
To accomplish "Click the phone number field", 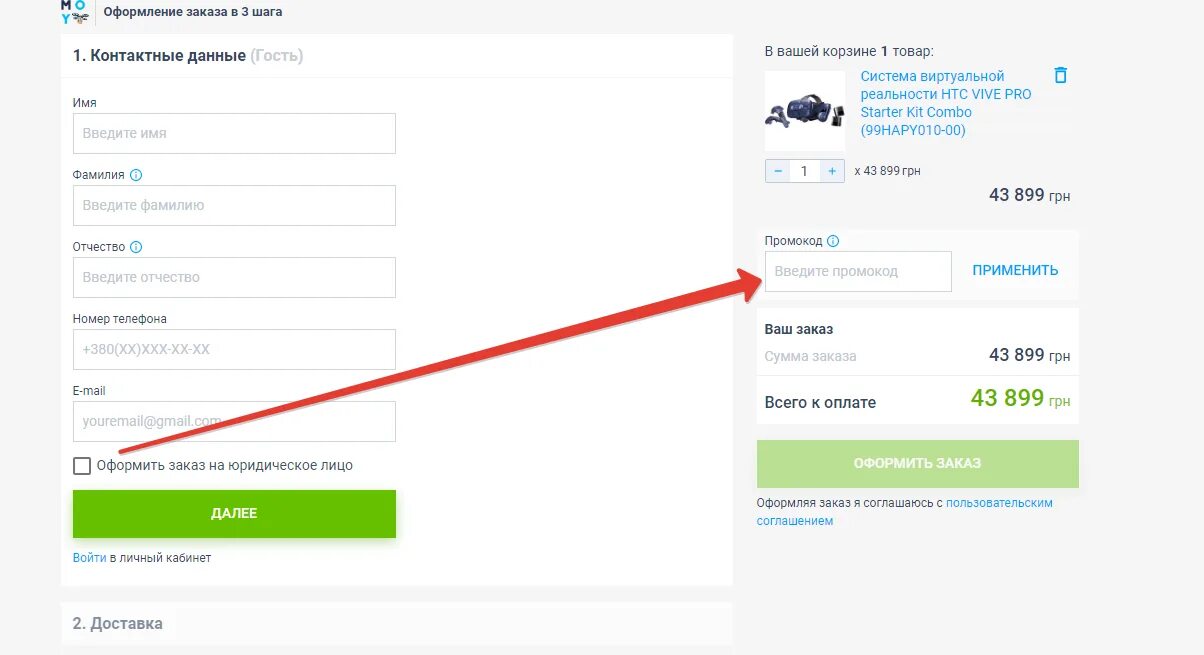I will point(234,349).
